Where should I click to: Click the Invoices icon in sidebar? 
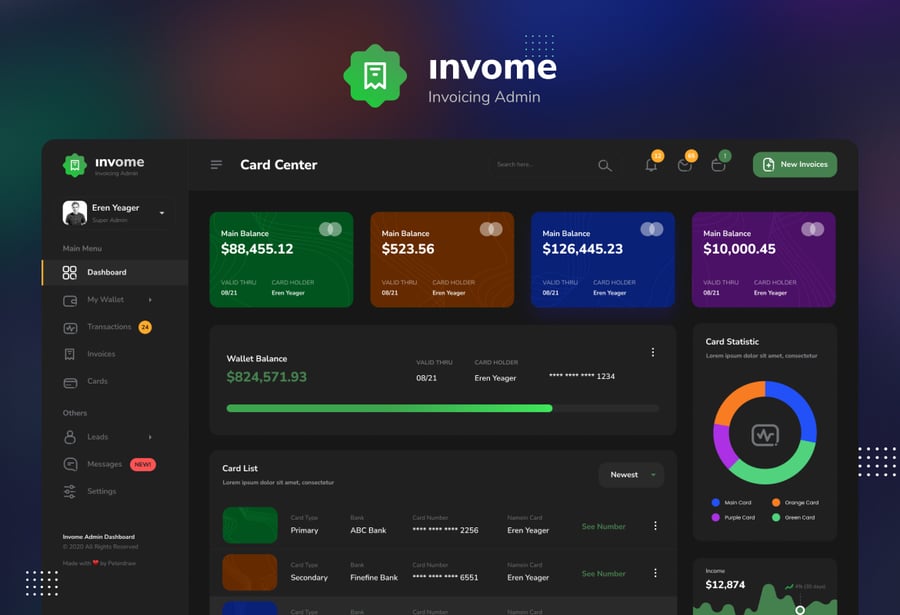pos(70,354)
